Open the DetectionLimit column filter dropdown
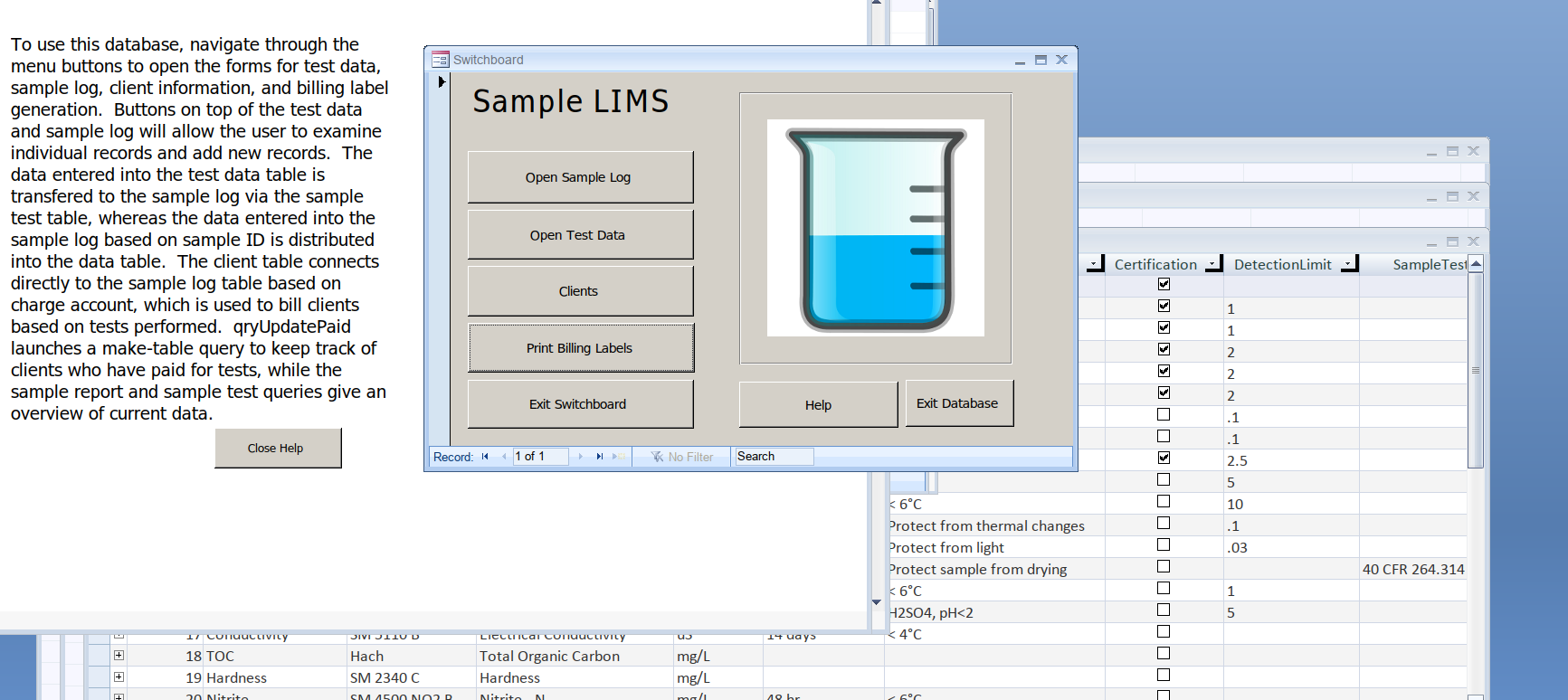 [x=1349, y=264]
